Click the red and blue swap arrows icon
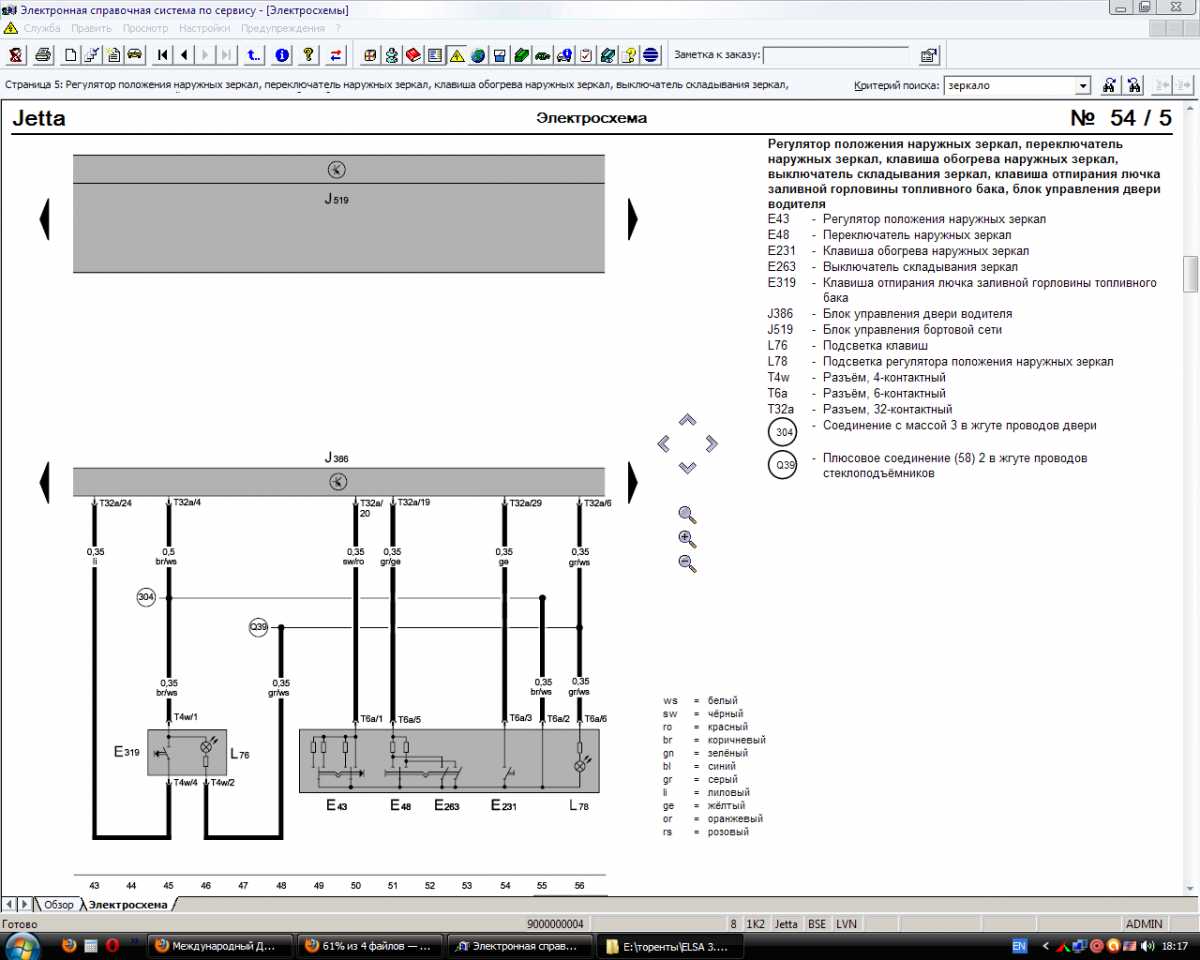This screenshot has width=1200, height=960. pos(337,55)
